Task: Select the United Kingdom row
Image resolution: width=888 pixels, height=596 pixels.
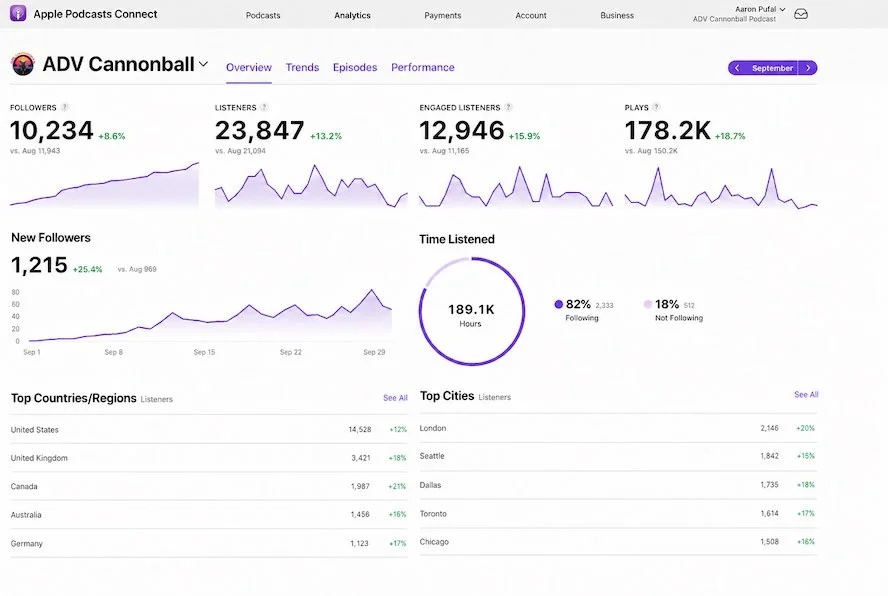Action: pos(209,458)
